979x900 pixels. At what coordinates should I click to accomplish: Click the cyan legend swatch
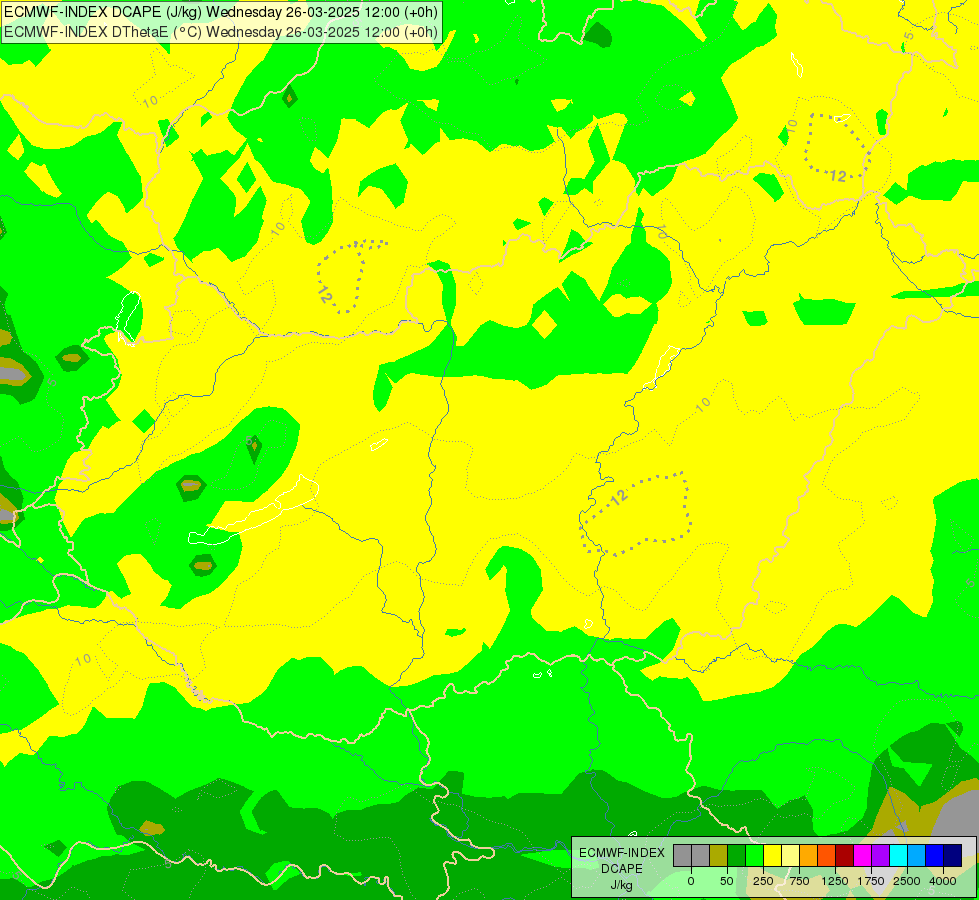click(x=898, y=856)
